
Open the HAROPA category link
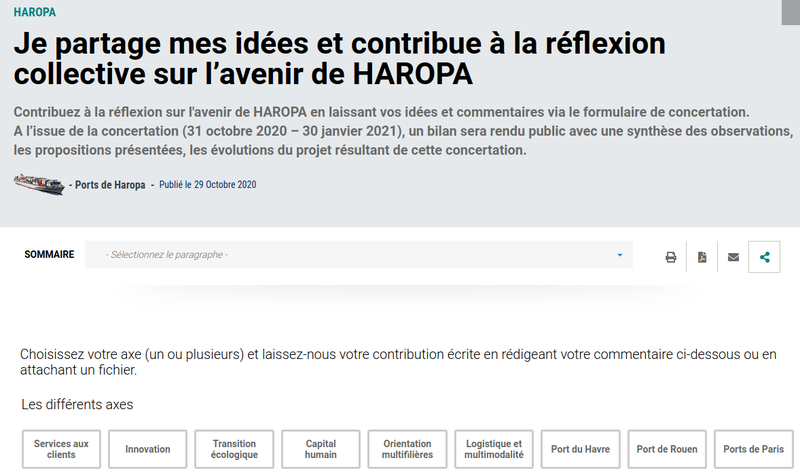[35, 12]
